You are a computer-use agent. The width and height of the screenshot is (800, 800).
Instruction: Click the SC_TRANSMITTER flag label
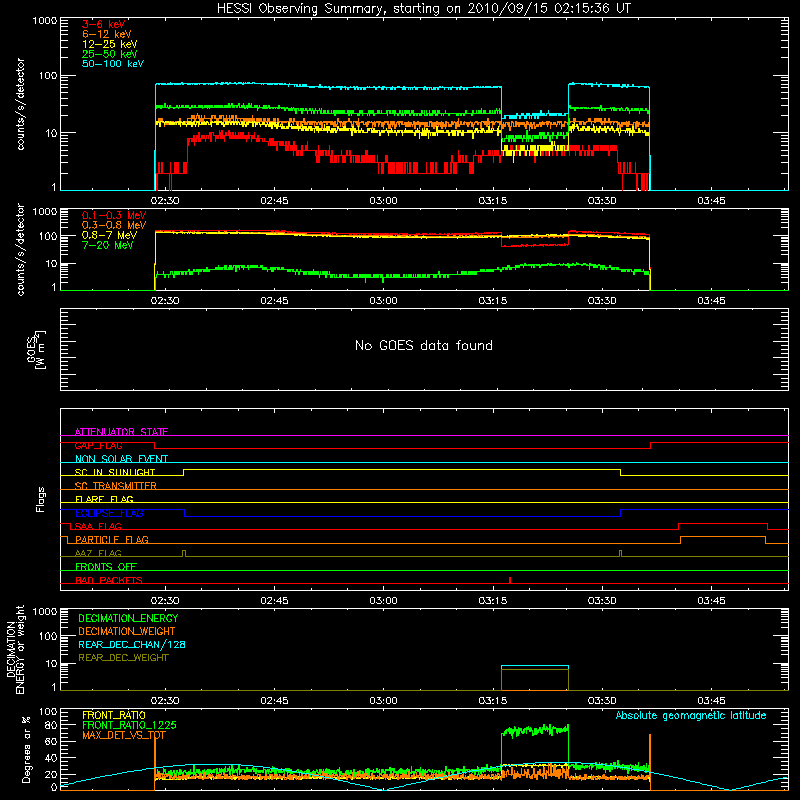click(x=116, y=486)
